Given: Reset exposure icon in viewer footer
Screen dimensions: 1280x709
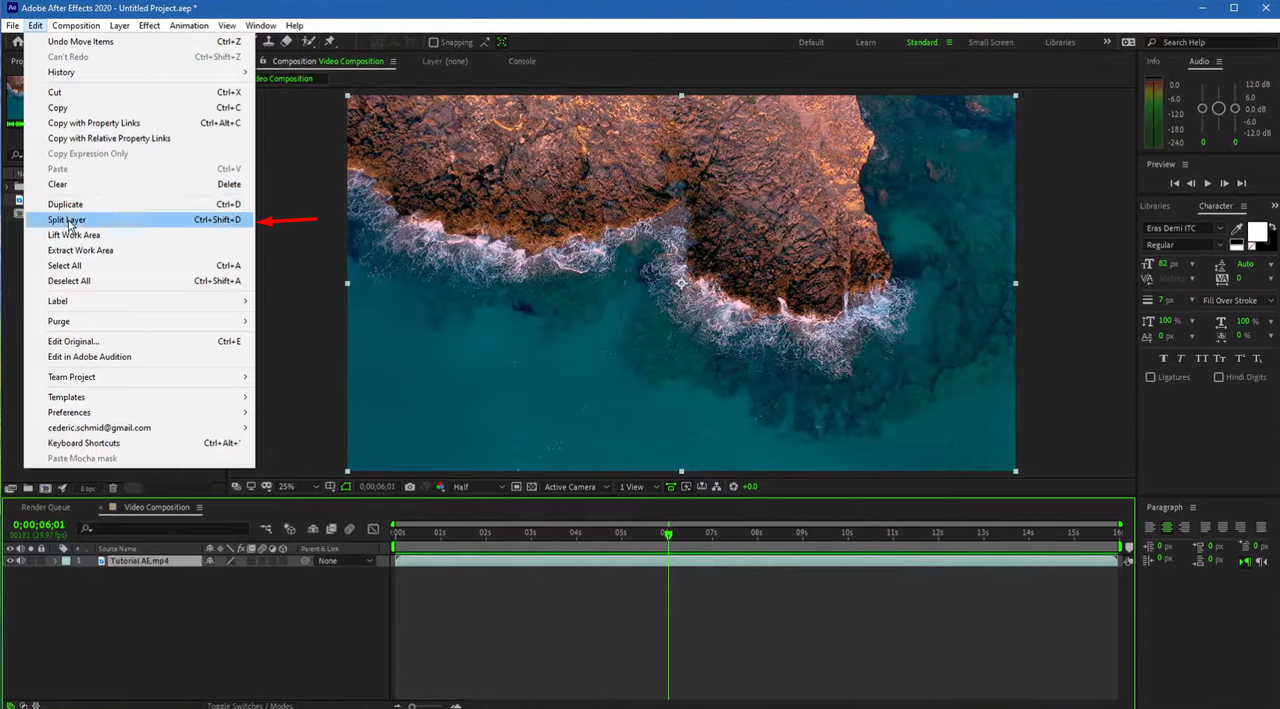Looking at the screenshot, I should tap(733, 487).
